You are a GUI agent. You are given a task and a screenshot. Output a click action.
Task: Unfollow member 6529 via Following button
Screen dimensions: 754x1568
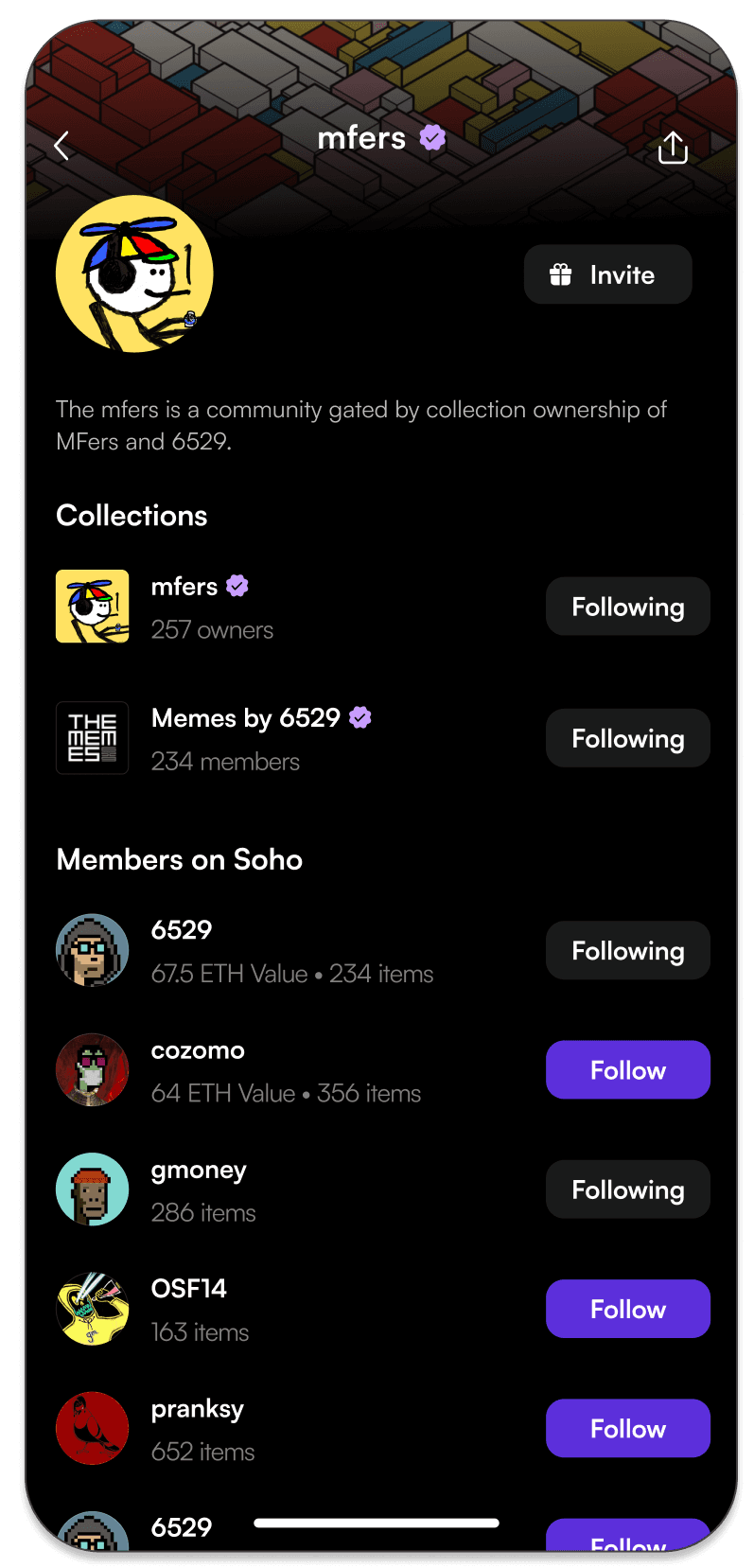pyautogui.click(x=627, y=950)
